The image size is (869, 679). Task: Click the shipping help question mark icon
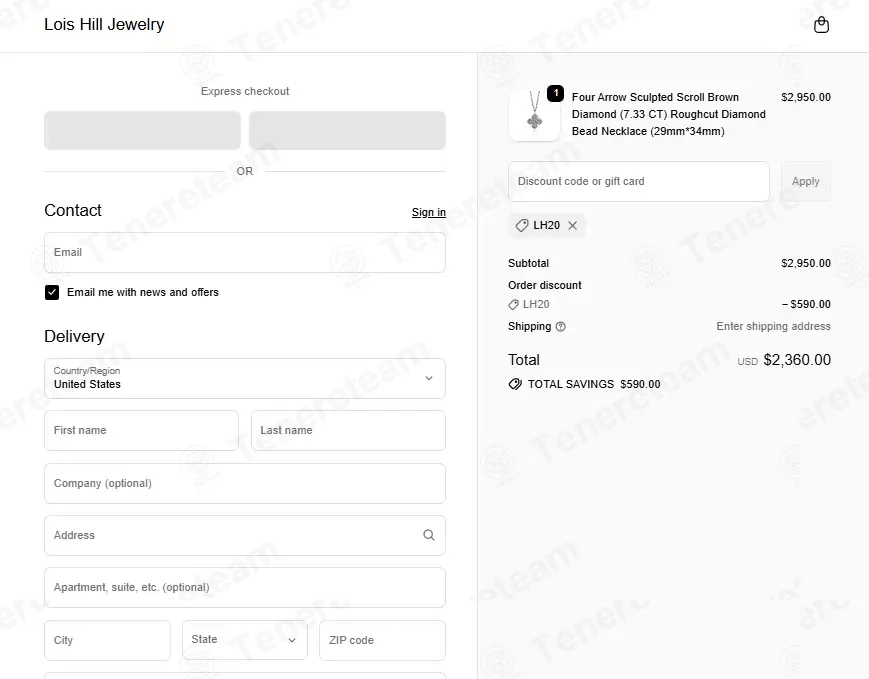tap(560, 326)
